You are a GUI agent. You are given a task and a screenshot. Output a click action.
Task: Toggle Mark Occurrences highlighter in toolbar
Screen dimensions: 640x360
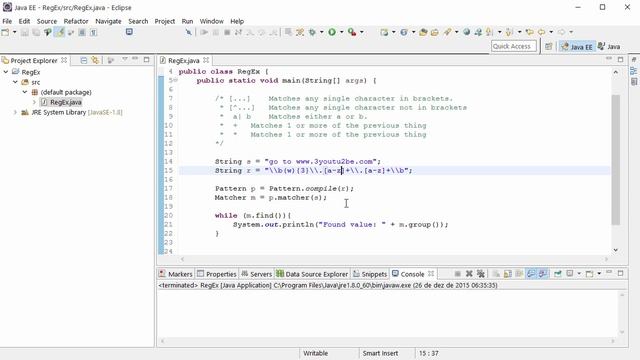coord(60,32)
